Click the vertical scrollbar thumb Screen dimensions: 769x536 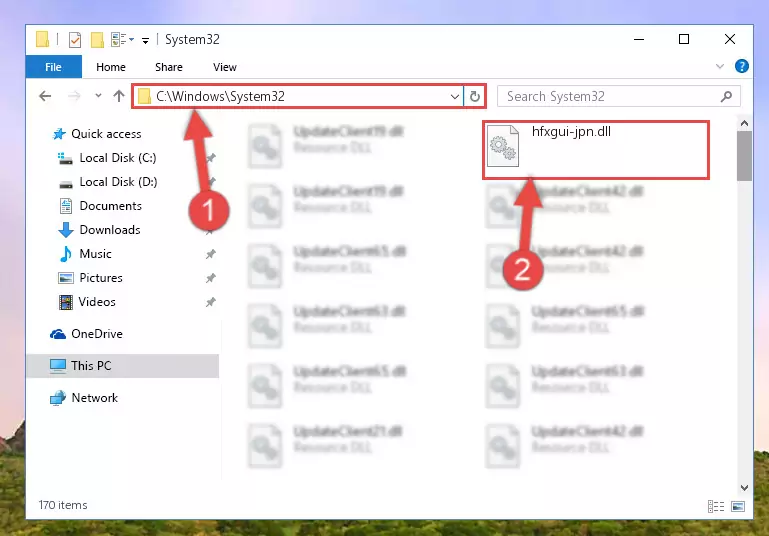click(744, 156)
